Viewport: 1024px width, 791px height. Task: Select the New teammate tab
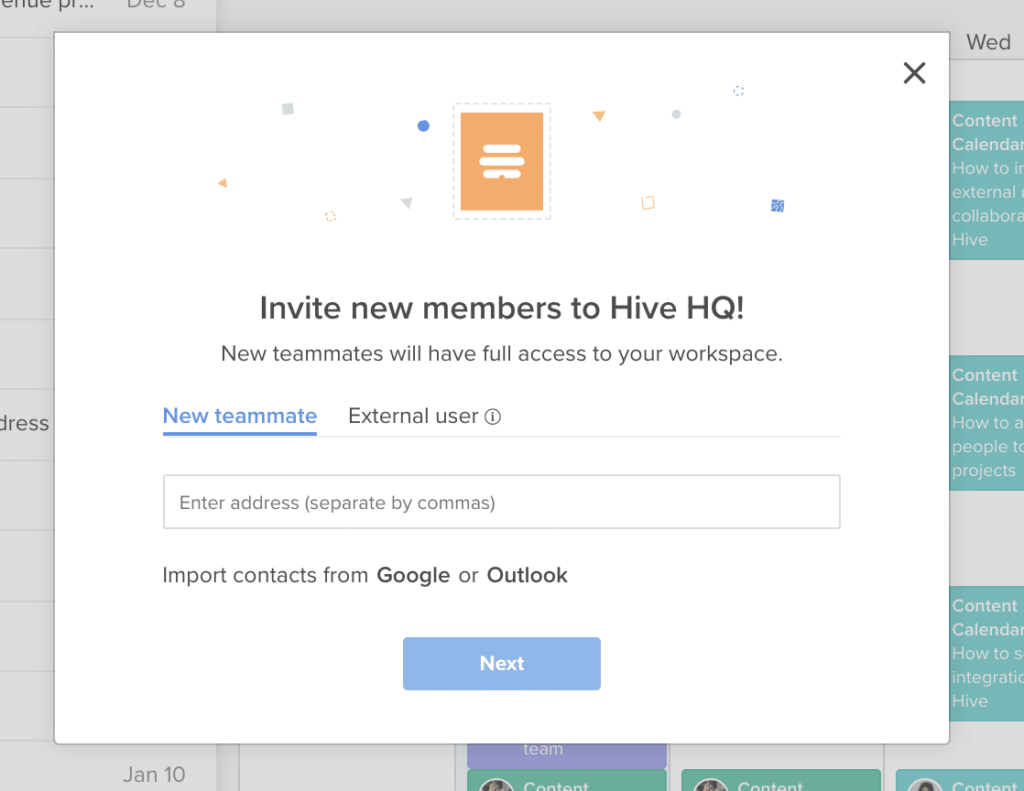tap(239, 416)
